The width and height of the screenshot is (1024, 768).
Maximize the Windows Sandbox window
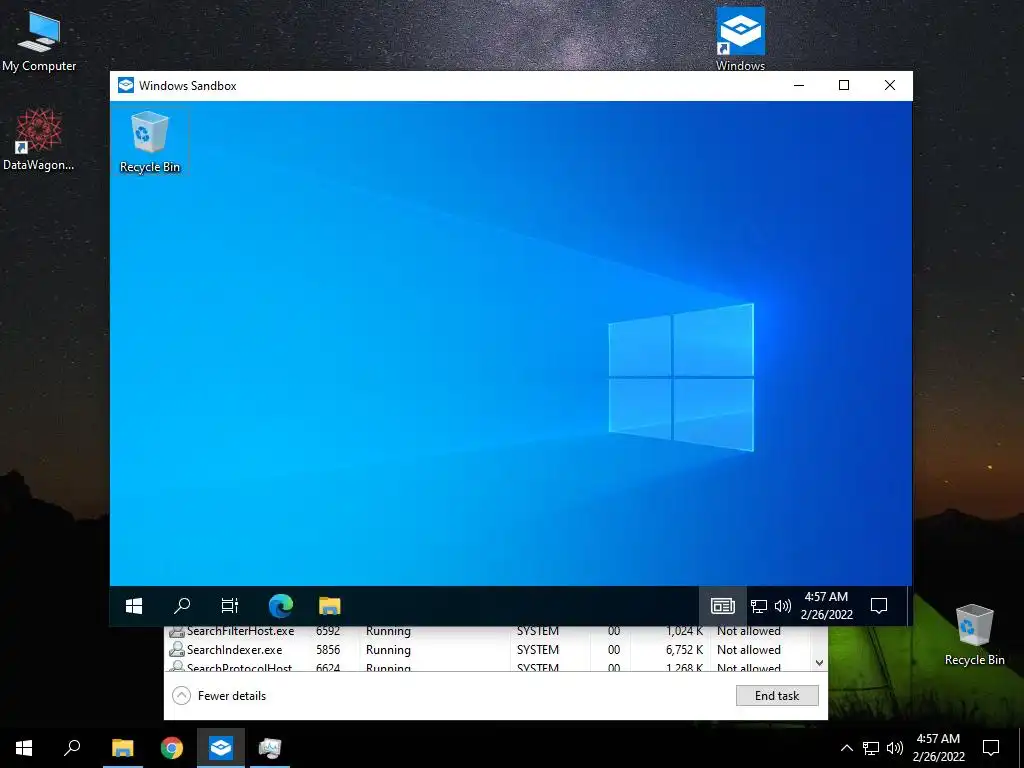pos(844,86)
